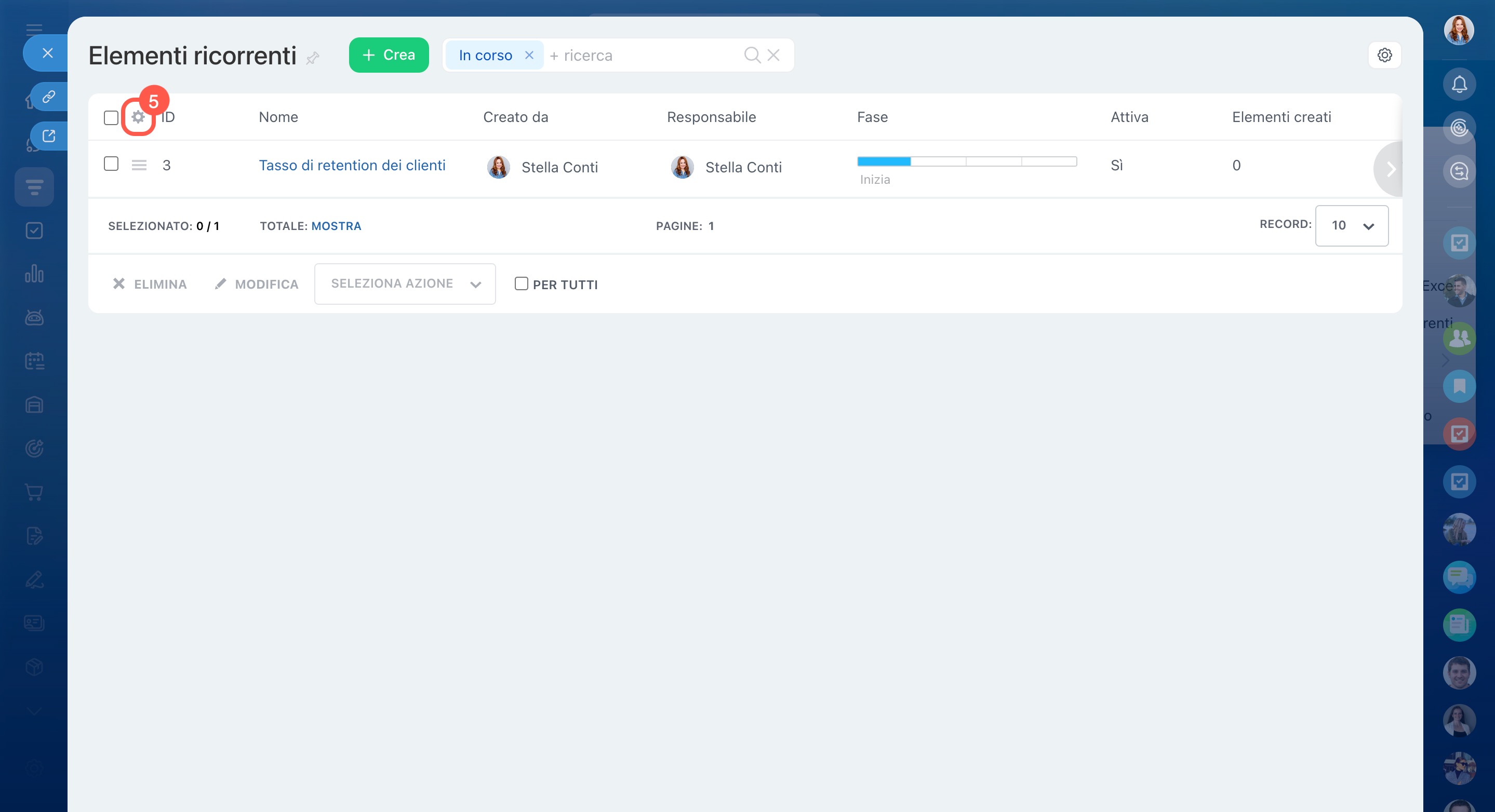Open Tasso di retention dei clienti link

pyautogui.click(x=352, y=165)
